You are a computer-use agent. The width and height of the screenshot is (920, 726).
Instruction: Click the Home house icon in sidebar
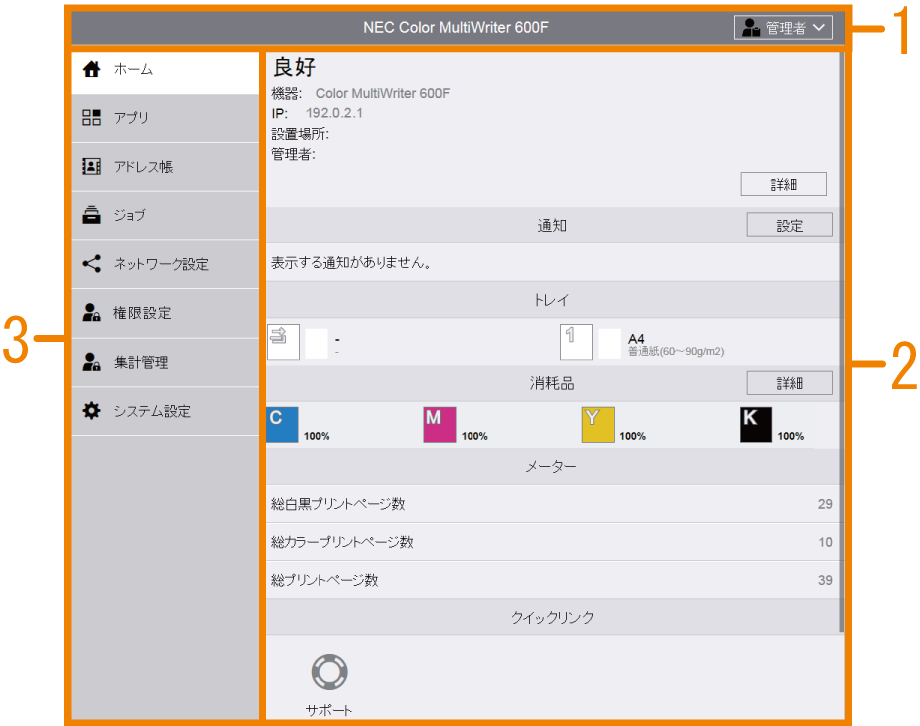click(x=92, y=70)
